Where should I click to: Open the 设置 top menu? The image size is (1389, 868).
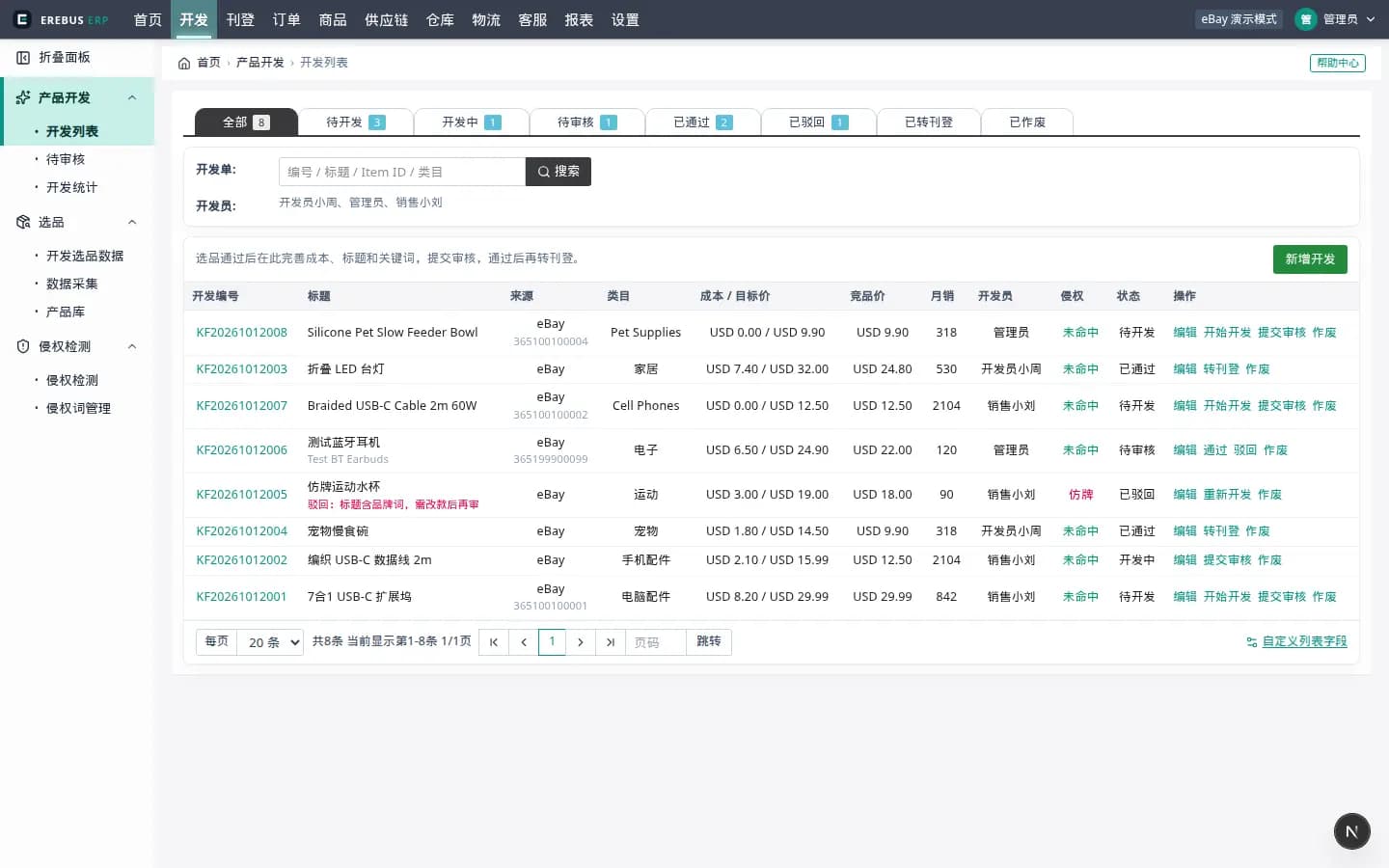(625, 19)
